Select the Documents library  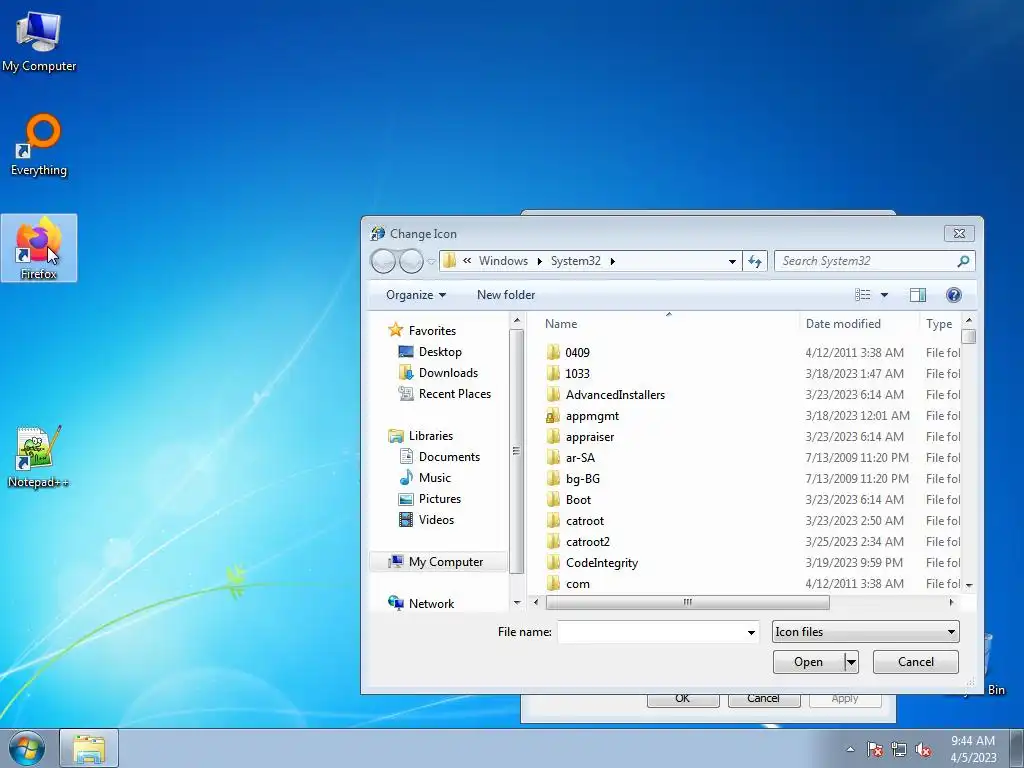(440, 456)
